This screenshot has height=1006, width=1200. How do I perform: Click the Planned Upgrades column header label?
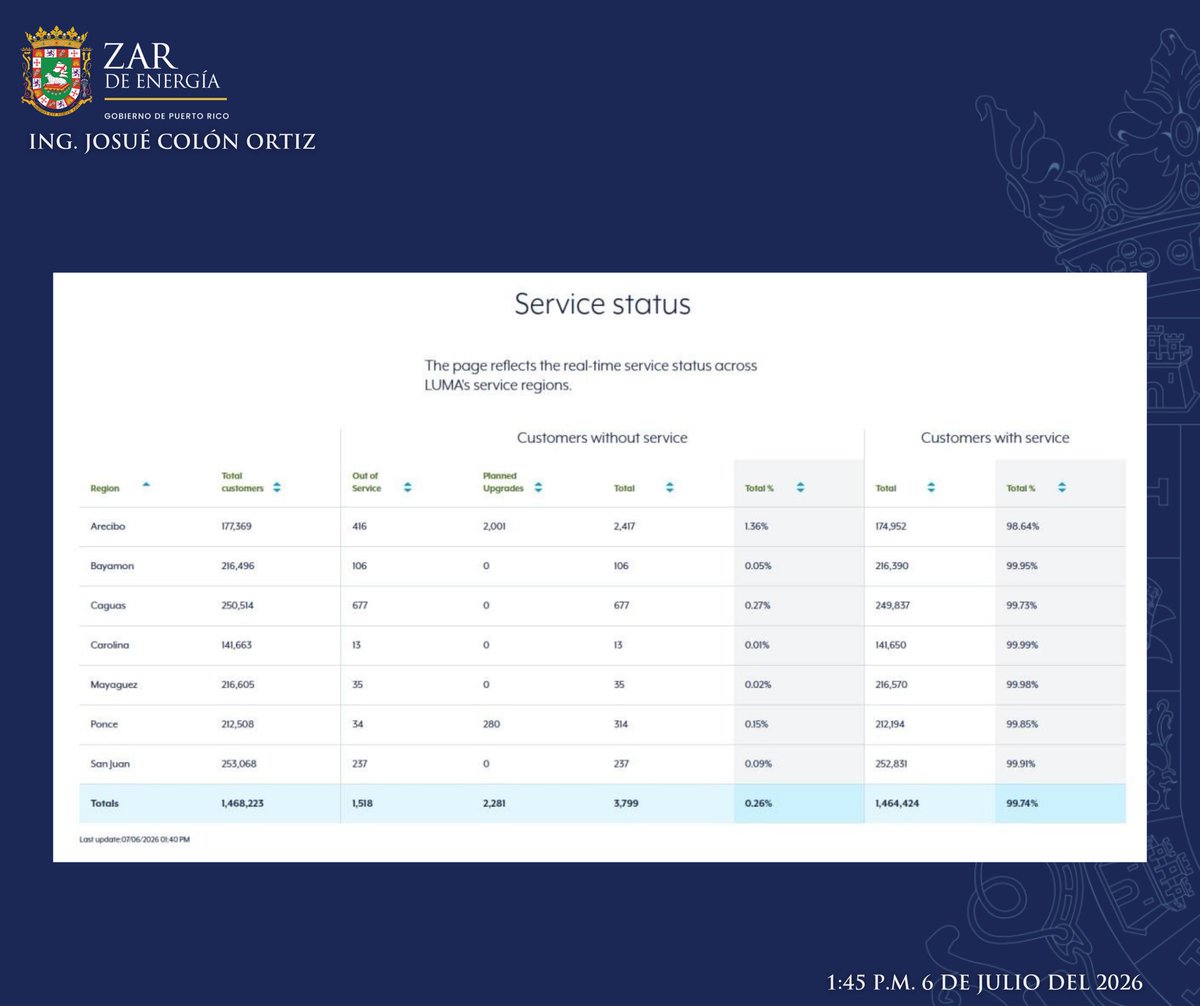[x=504, y=482]
